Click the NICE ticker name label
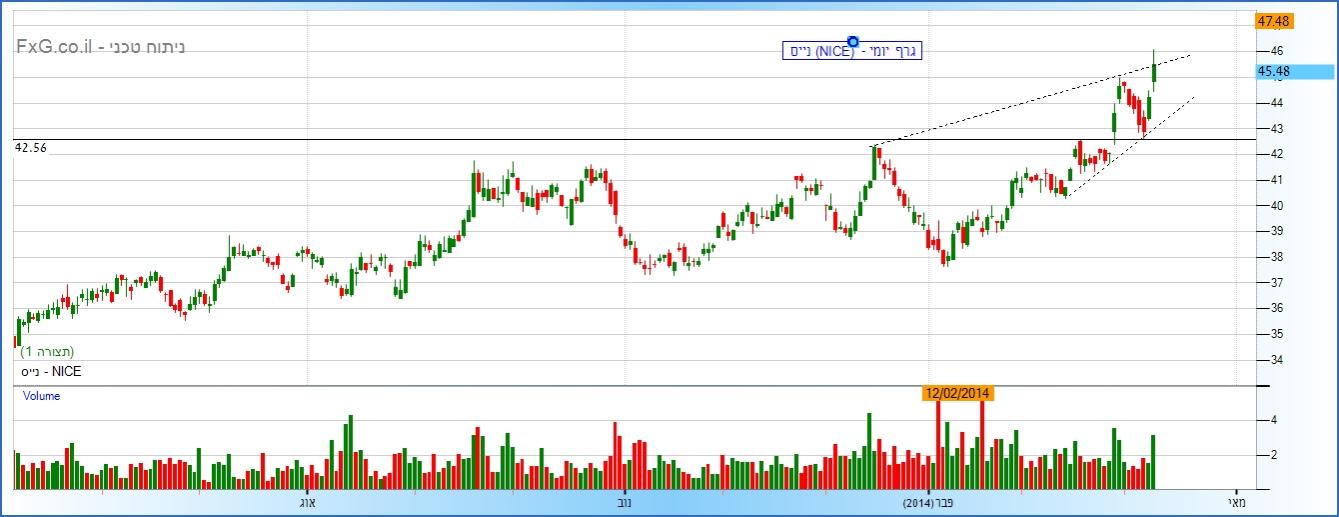The height and width of the screenshot is (517, 1339). click(x=52, y=371)
